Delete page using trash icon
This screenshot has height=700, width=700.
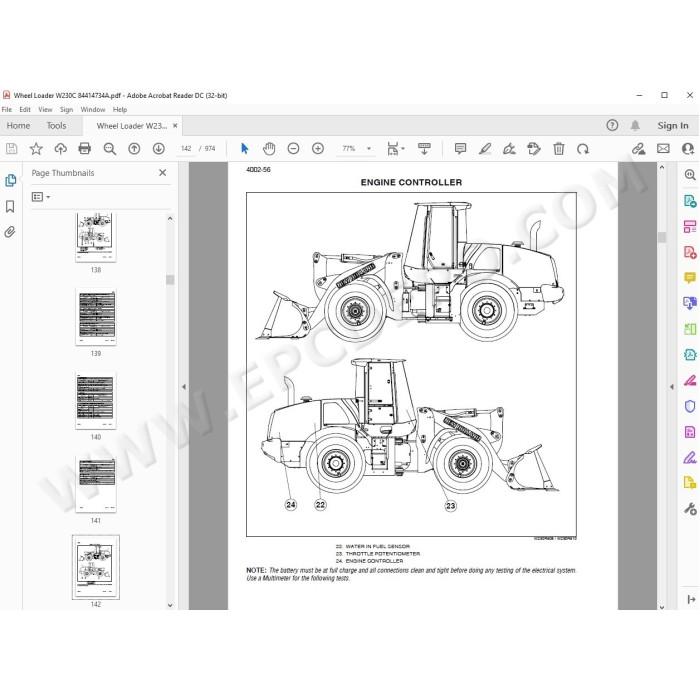[x=558, y=149]
